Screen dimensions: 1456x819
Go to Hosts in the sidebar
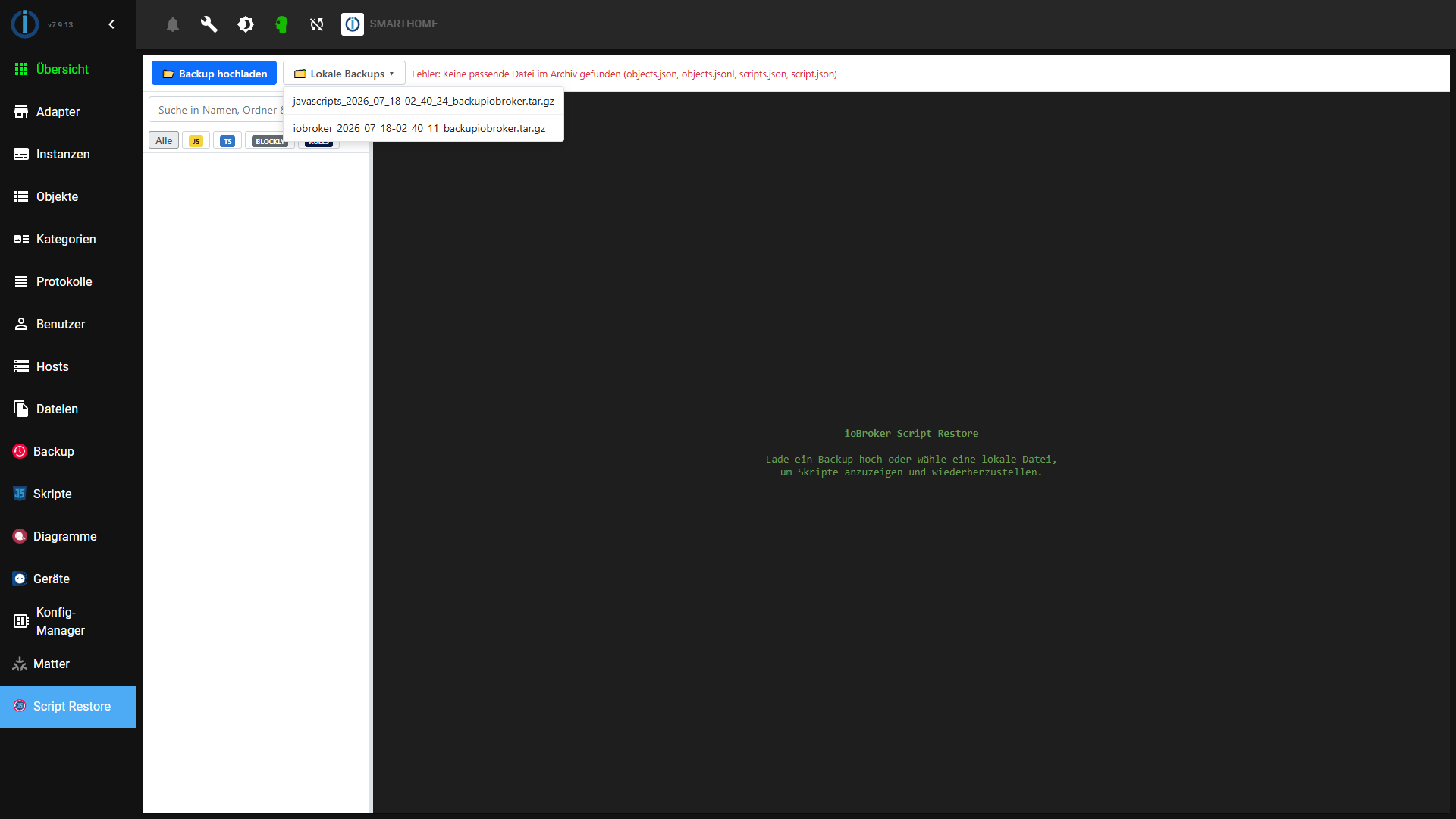point(68,366)
